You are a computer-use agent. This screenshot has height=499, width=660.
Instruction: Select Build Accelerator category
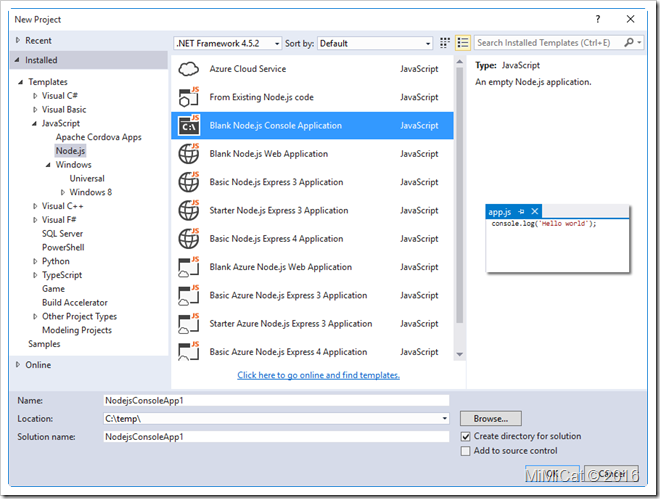[75, 303]
